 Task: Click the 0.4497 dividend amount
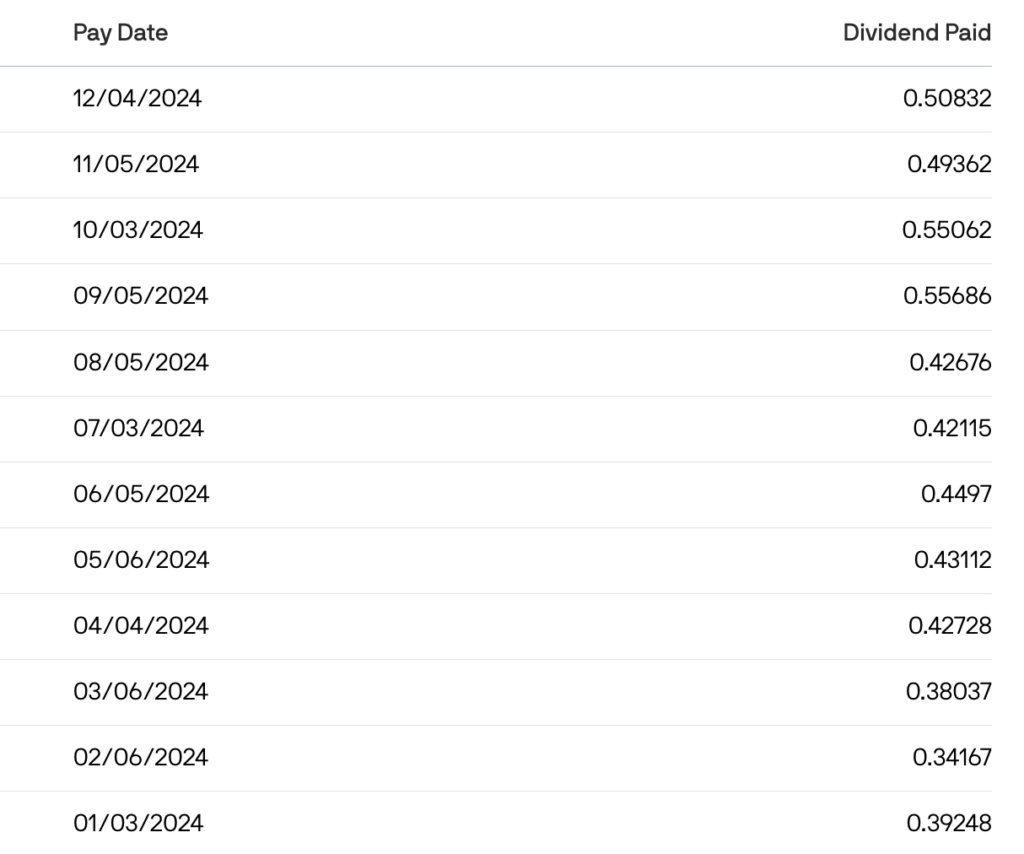tap(955, 495)
